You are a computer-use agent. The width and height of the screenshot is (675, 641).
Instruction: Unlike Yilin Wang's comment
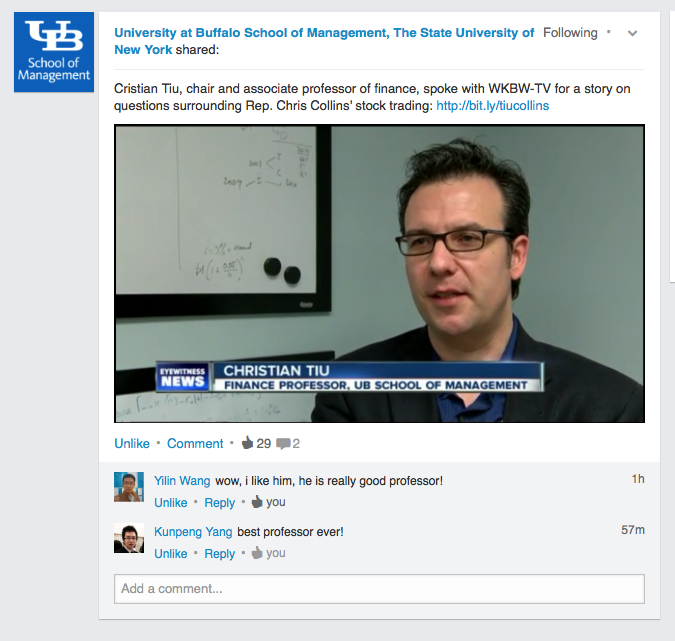[x=170, y=503]
